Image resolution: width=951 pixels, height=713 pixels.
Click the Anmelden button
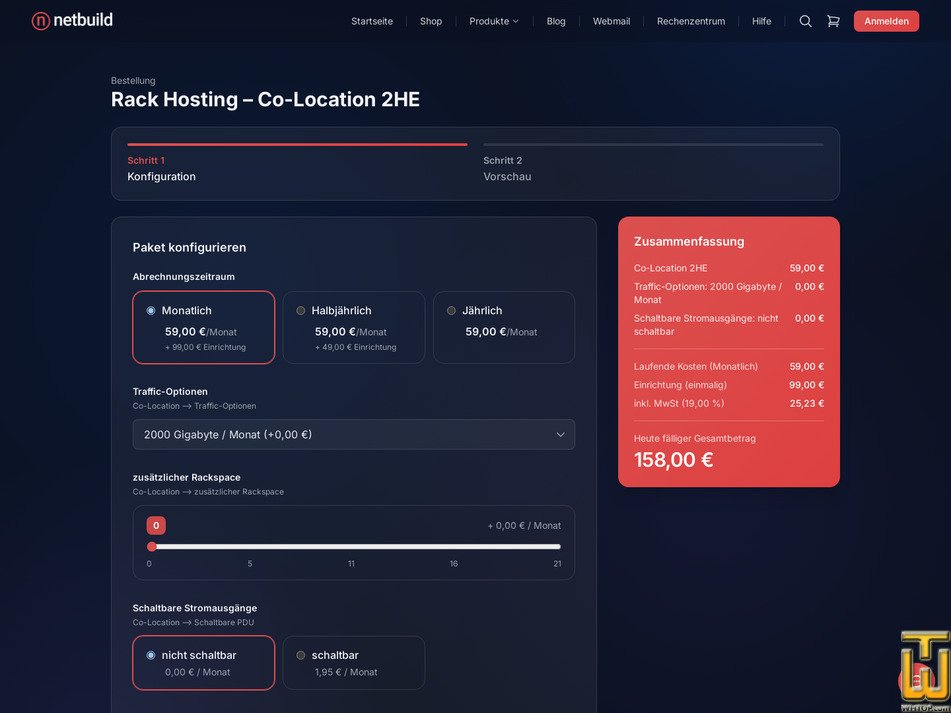coord(886,21)
